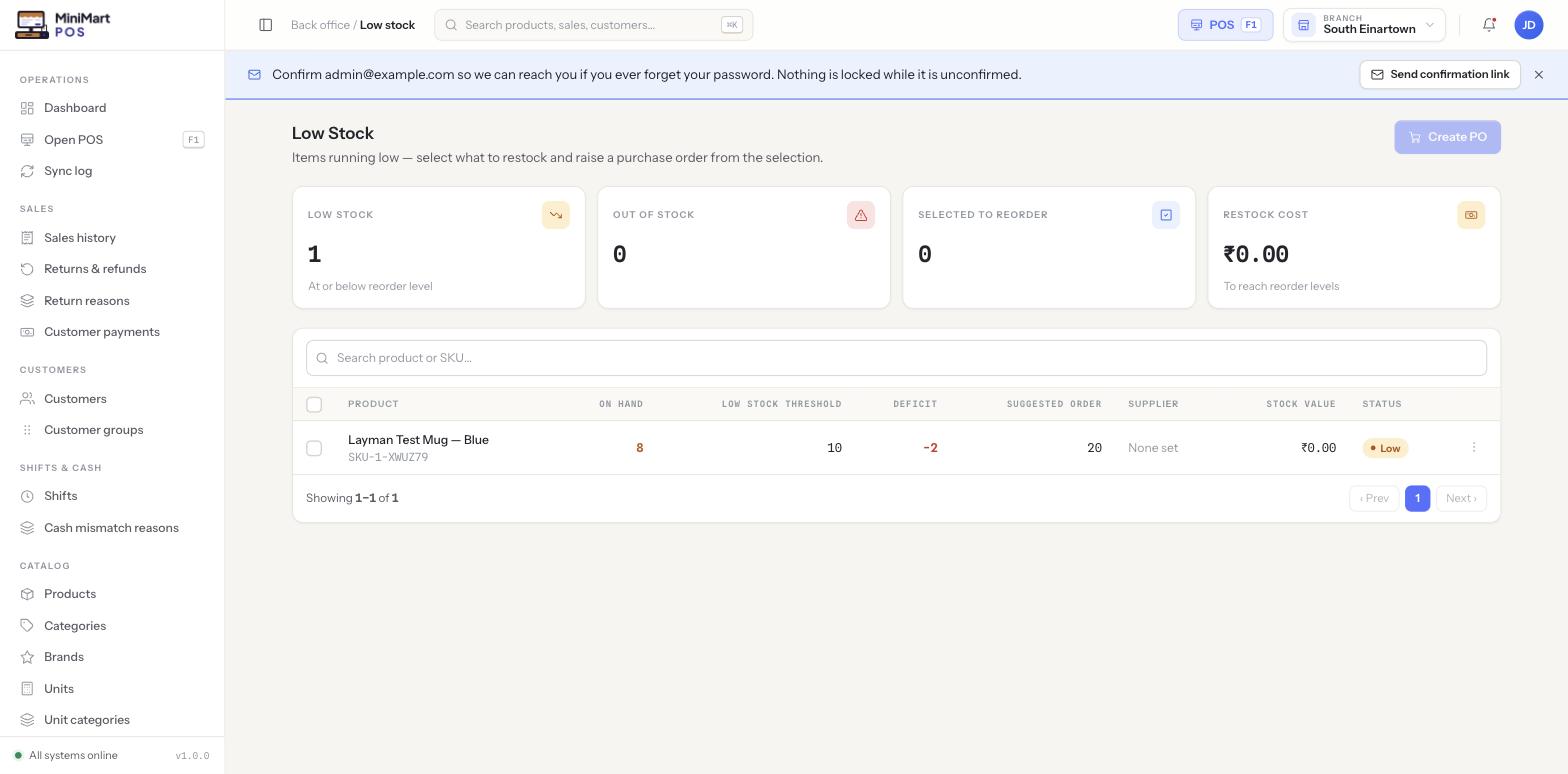Click the All systems online status
The image size is (1568, 774).
[x=66, y=756]
